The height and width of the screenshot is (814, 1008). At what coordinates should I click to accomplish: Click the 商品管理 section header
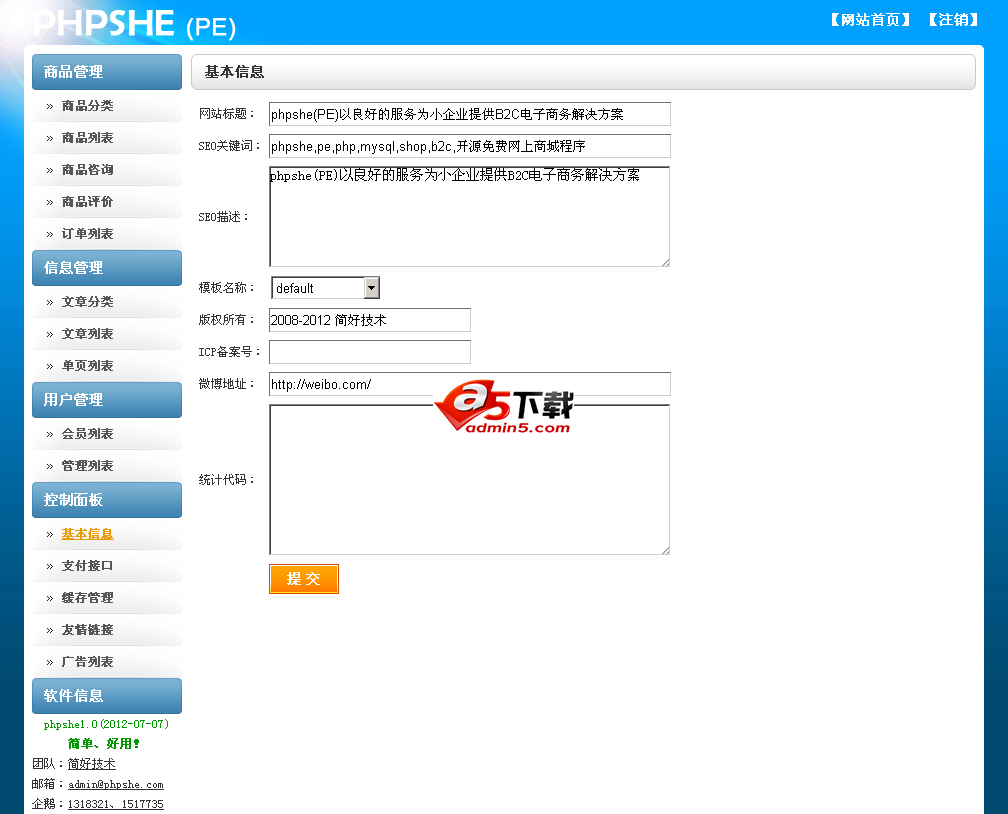tap(107, 72)
